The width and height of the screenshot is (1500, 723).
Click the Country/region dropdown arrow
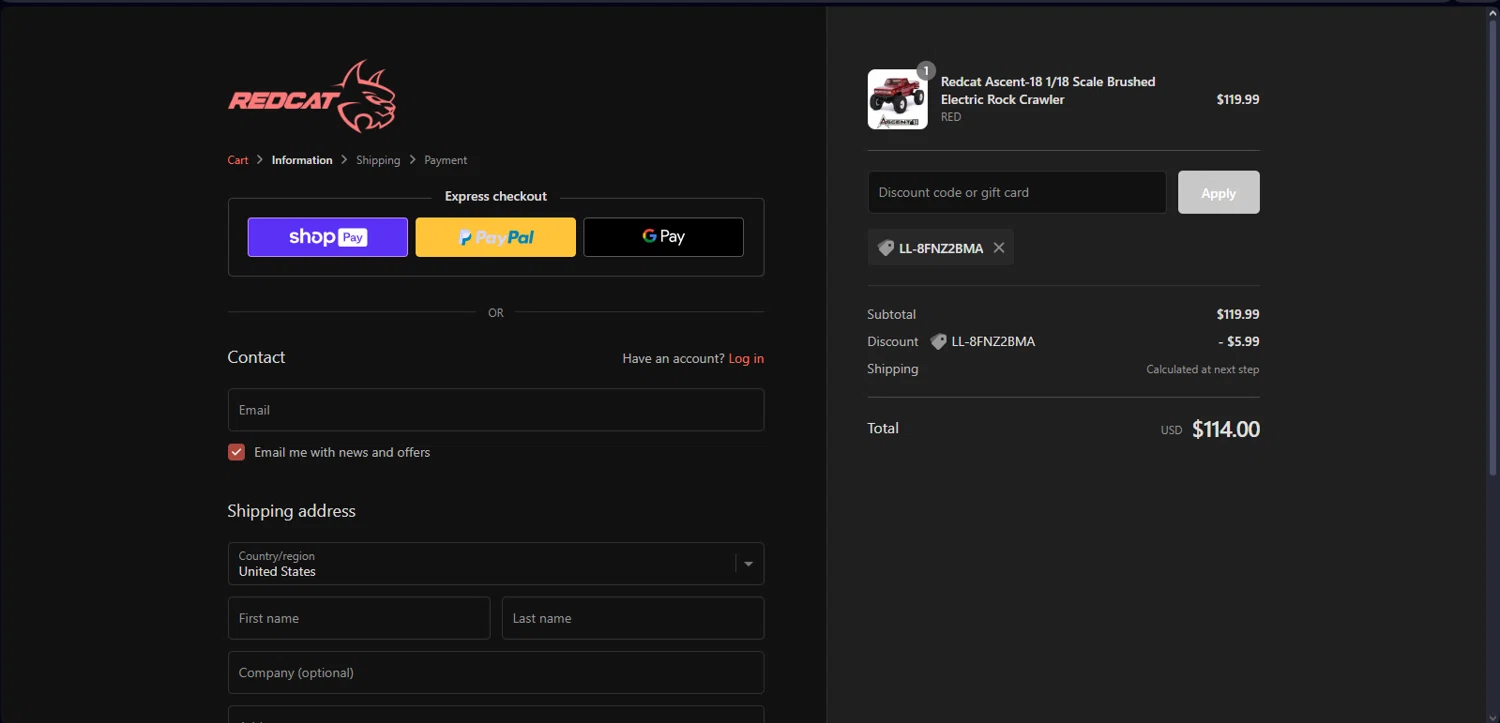point(749,564)
